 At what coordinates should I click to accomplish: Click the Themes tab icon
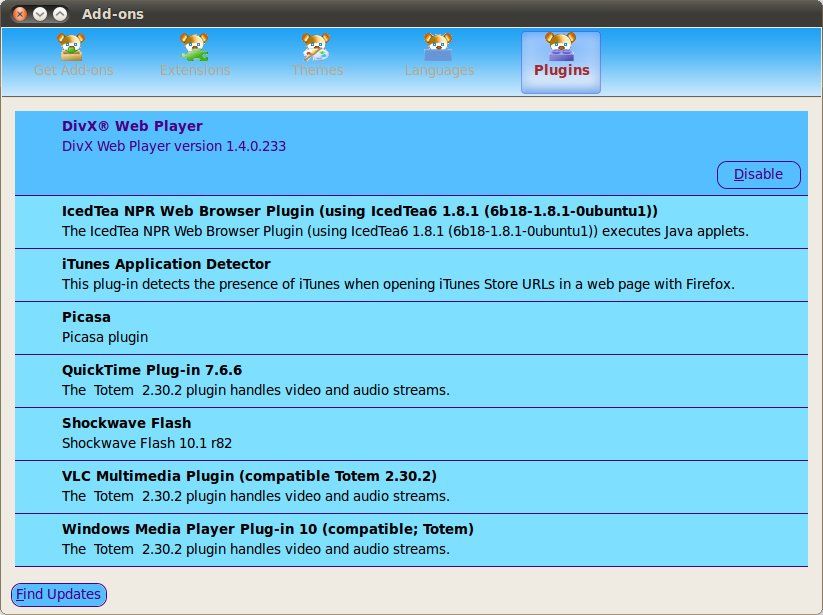pos(317,46)
